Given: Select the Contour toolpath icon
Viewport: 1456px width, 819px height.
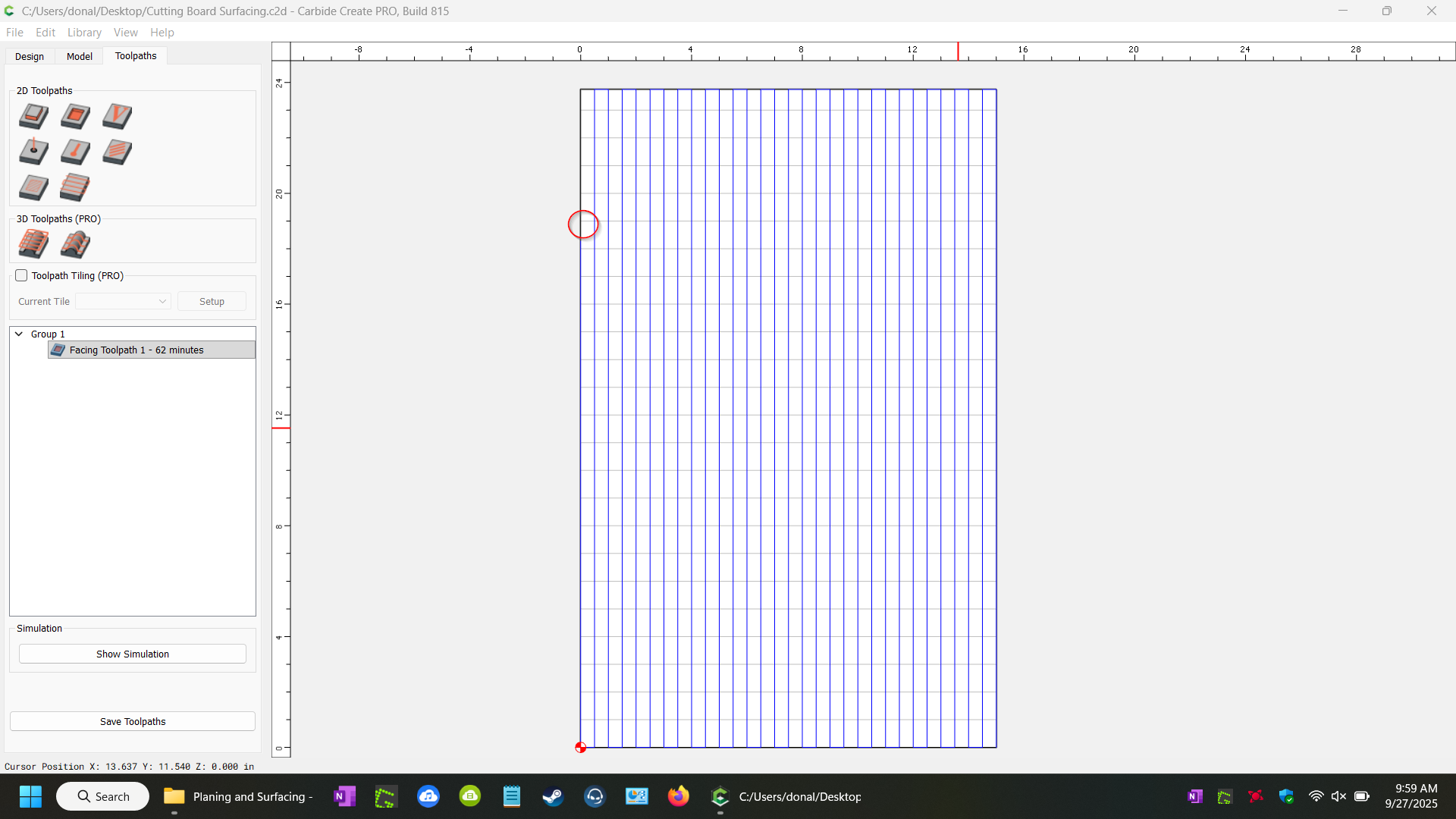Looking at the screenshot, I should (33, 116).
